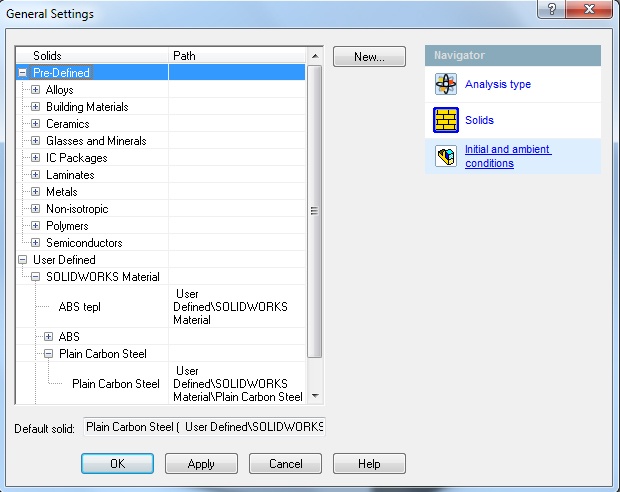Expand the Building Materials category

point(35,106)
